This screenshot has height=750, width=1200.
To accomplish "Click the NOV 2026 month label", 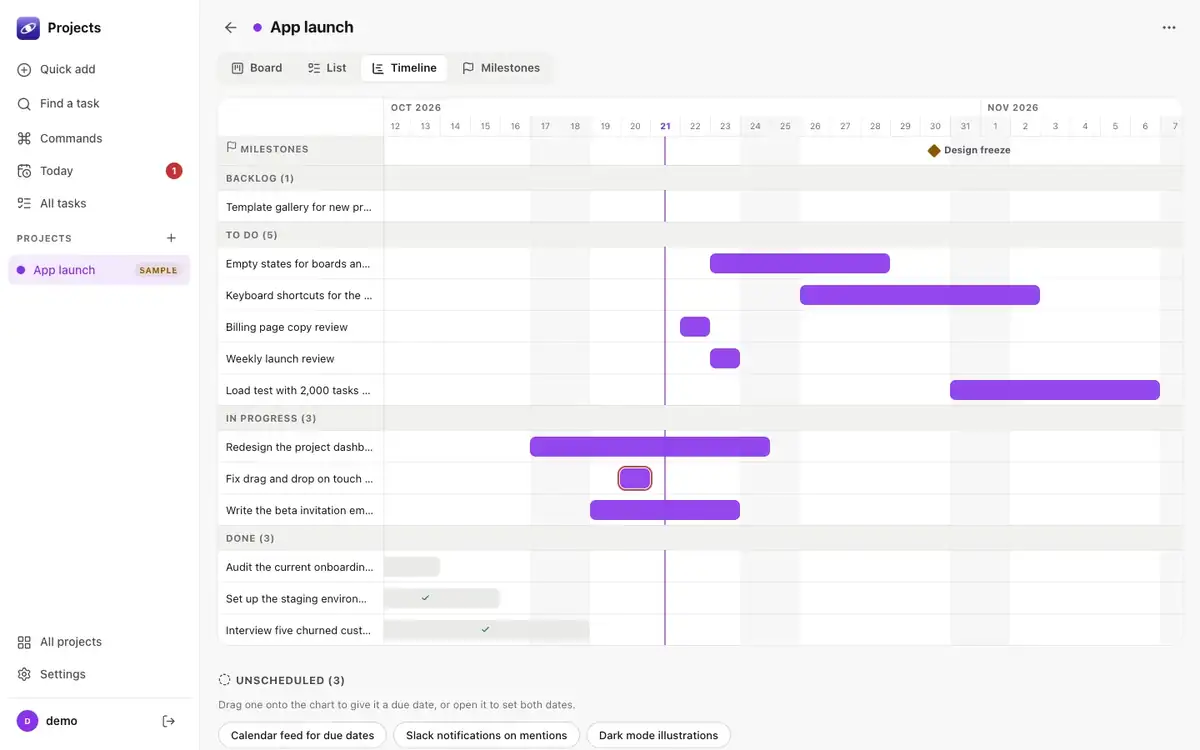I will tap(1013, 107).
